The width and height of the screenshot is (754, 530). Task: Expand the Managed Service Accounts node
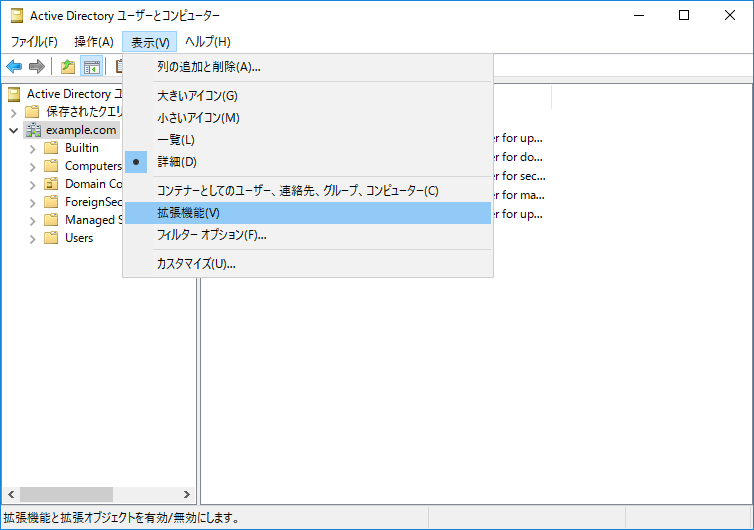pos(33,221)
